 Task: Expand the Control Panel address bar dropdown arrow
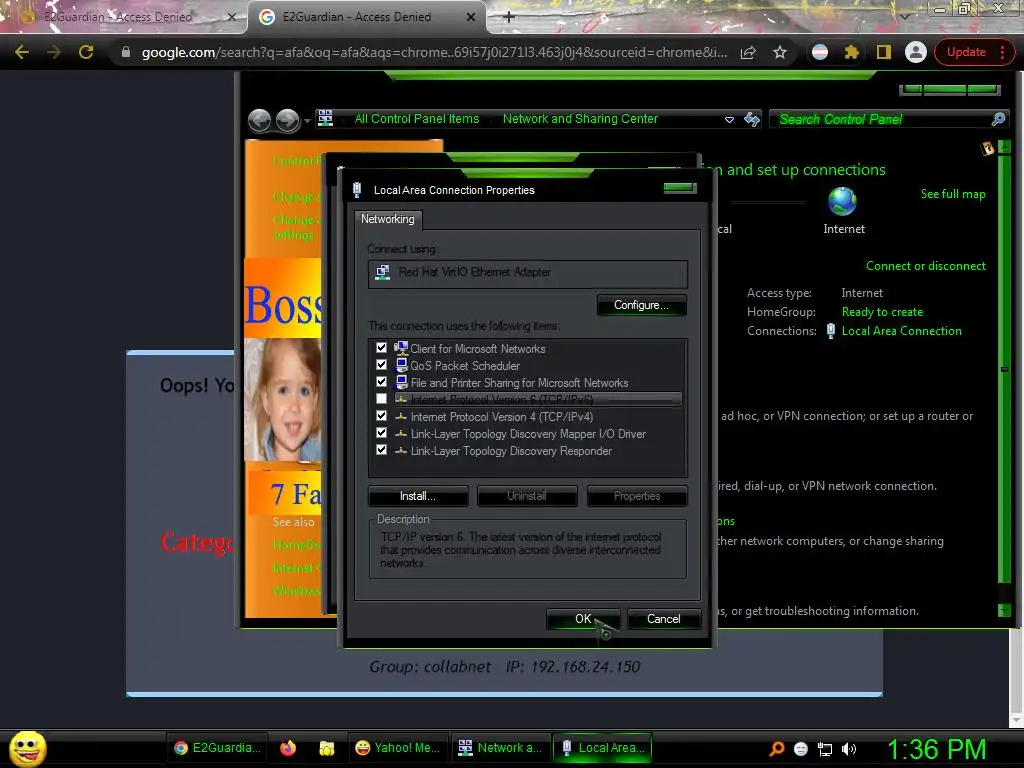pos(729,120)
